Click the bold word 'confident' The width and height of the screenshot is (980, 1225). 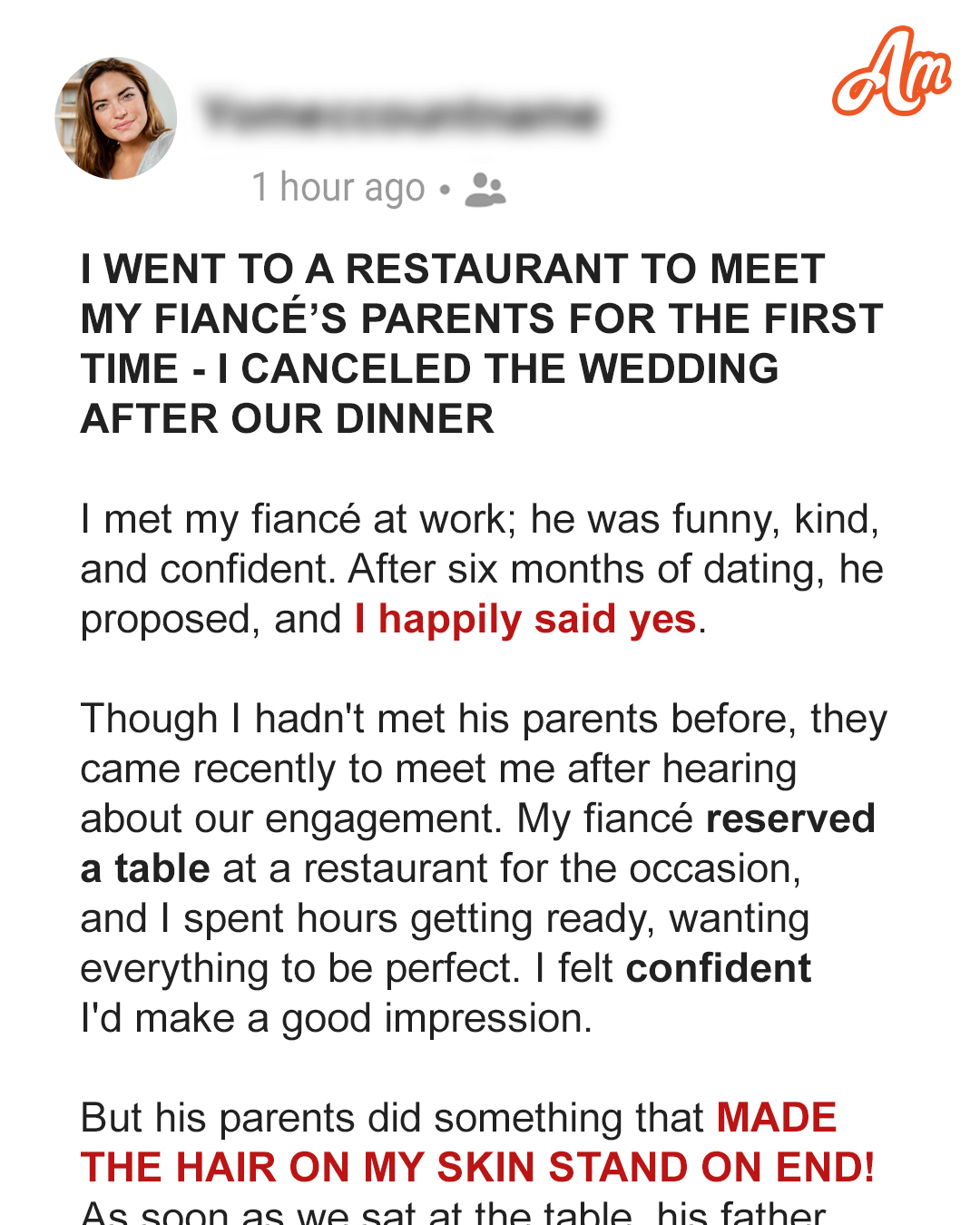(718, 969)
